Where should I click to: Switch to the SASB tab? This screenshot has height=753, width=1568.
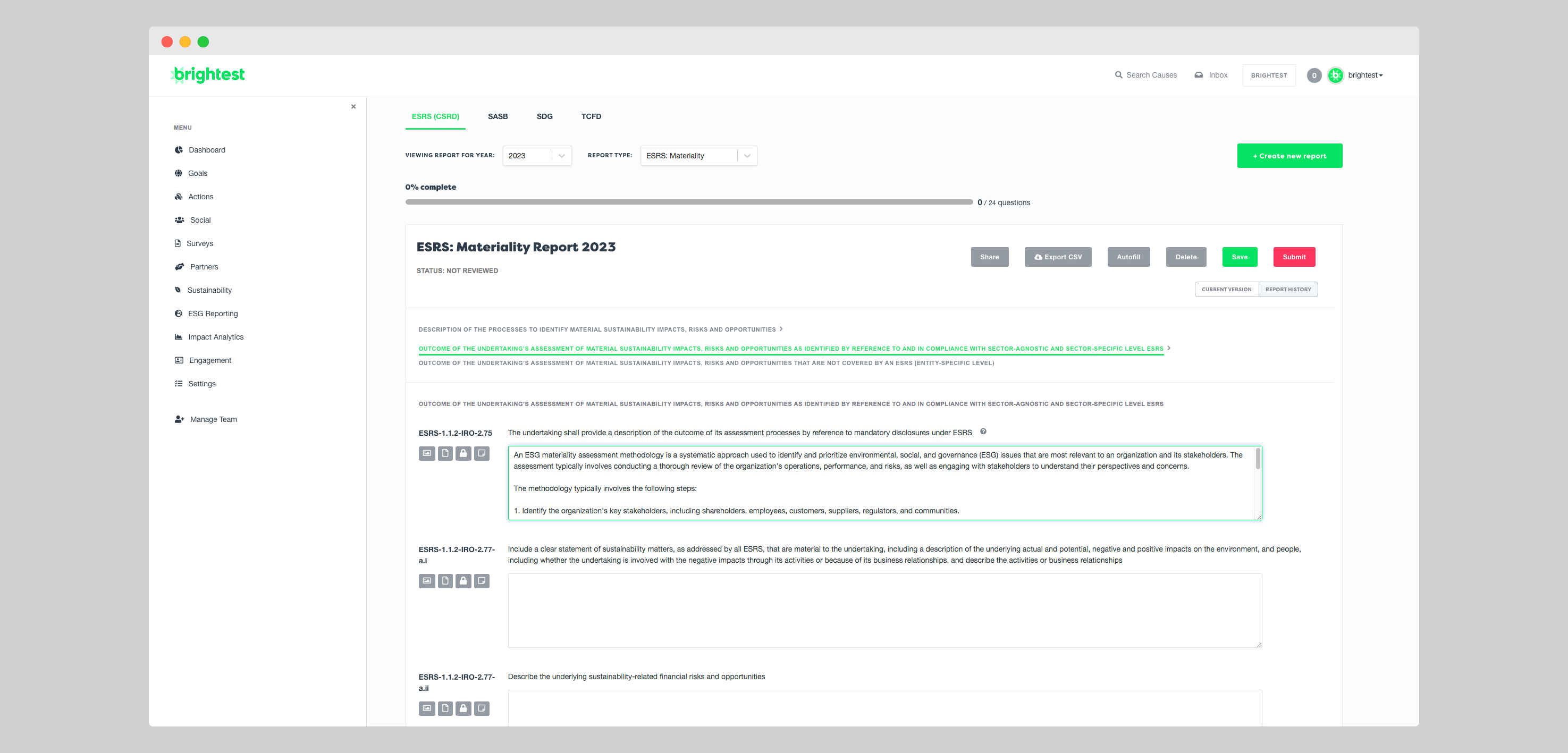pyautogui.click(x=498, y=116)
